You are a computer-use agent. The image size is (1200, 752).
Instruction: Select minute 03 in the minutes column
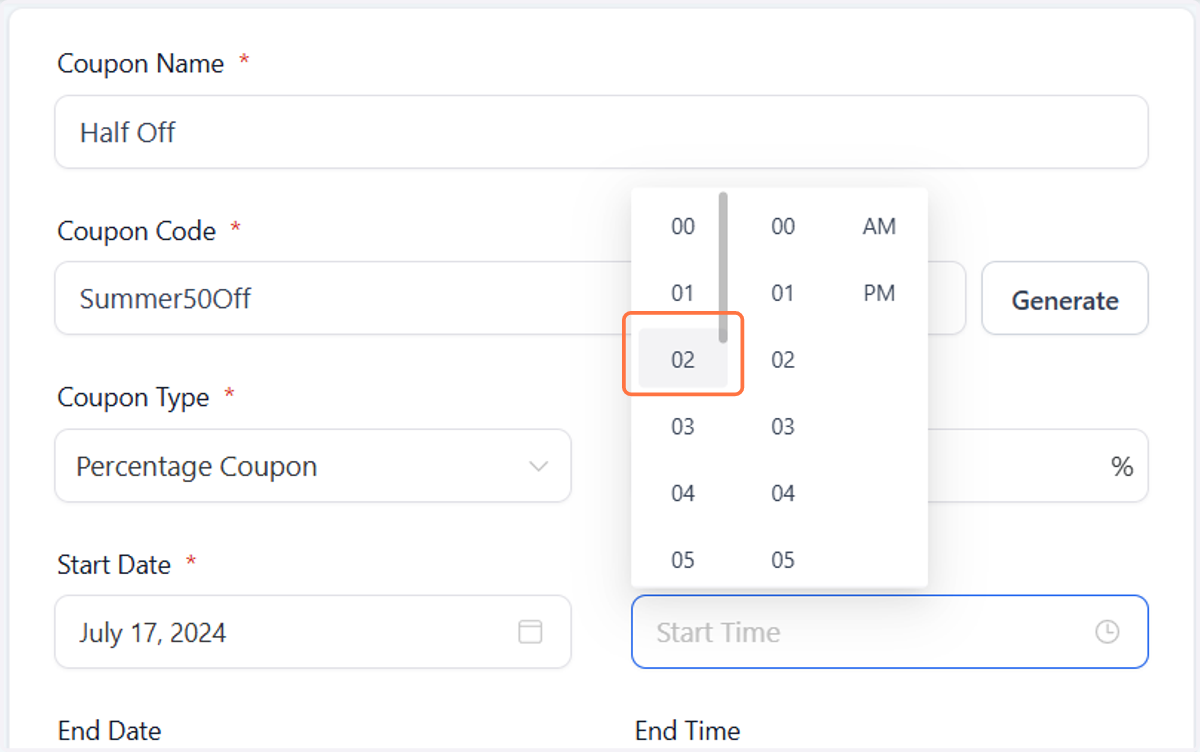(783, 427)
